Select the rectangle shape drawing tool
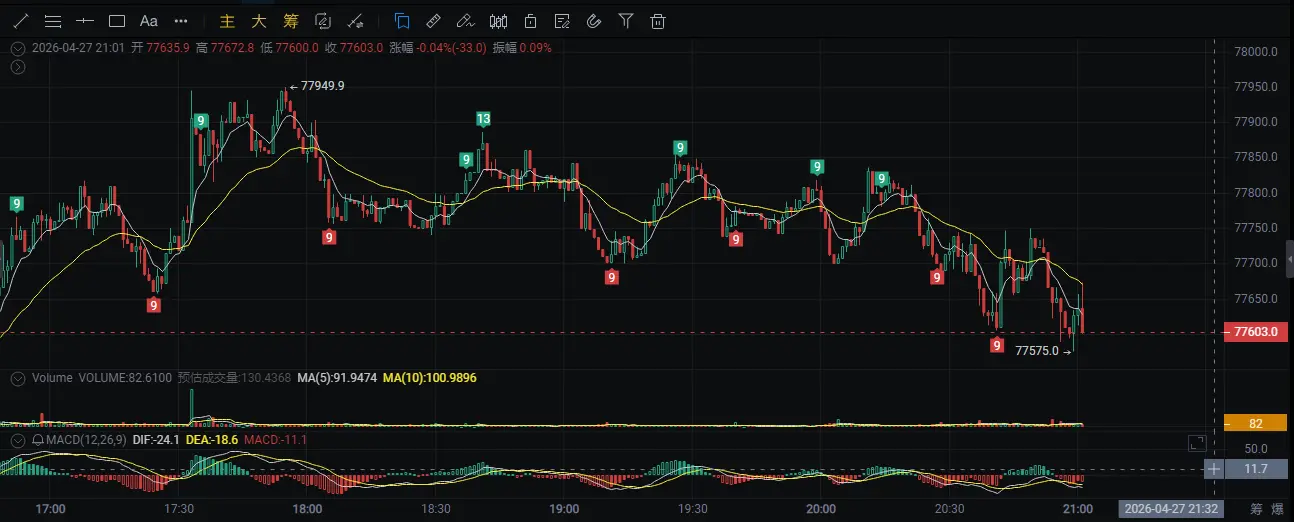1294x522 pixels. coord(117,21)
